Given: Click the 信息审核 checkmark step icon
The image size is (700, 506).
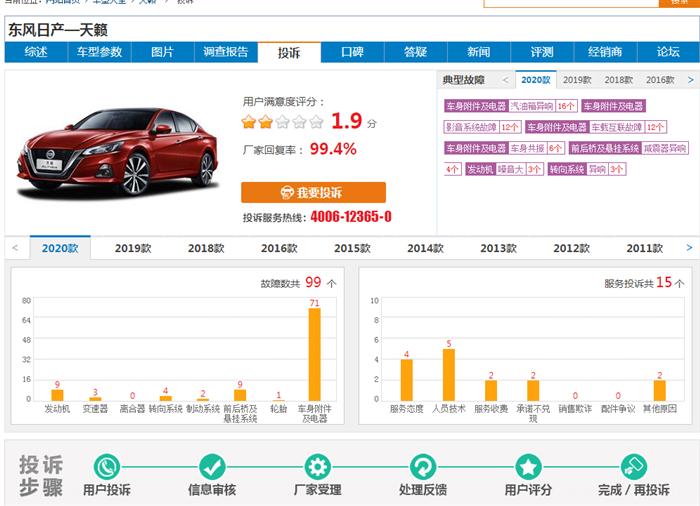Looking at the screenshot, I should 212,467.
